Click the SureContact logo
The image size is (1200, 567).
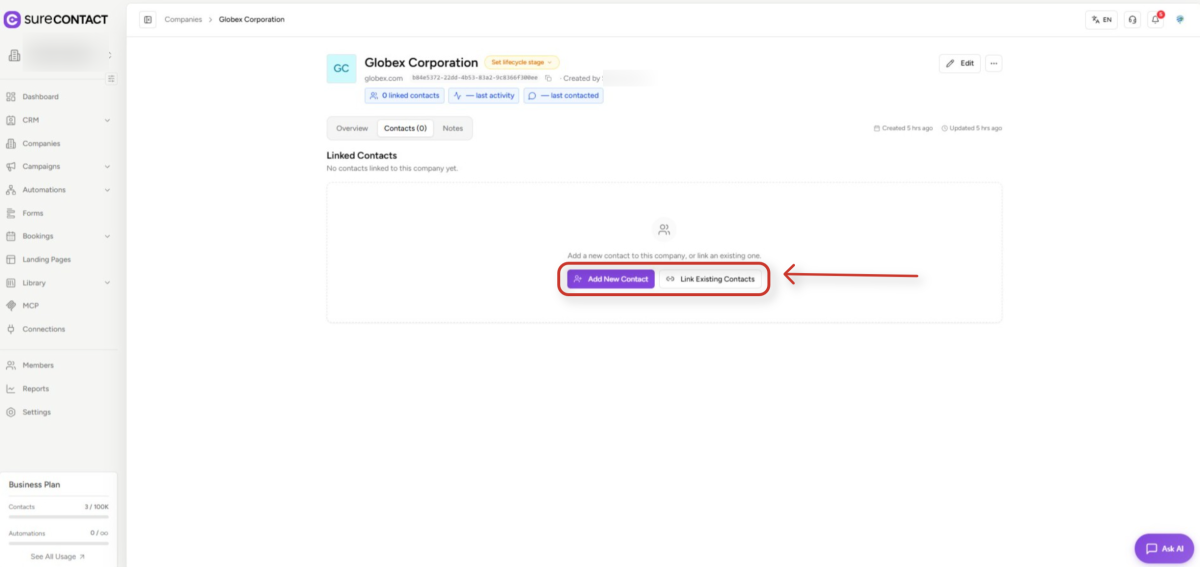coord(57,19)
